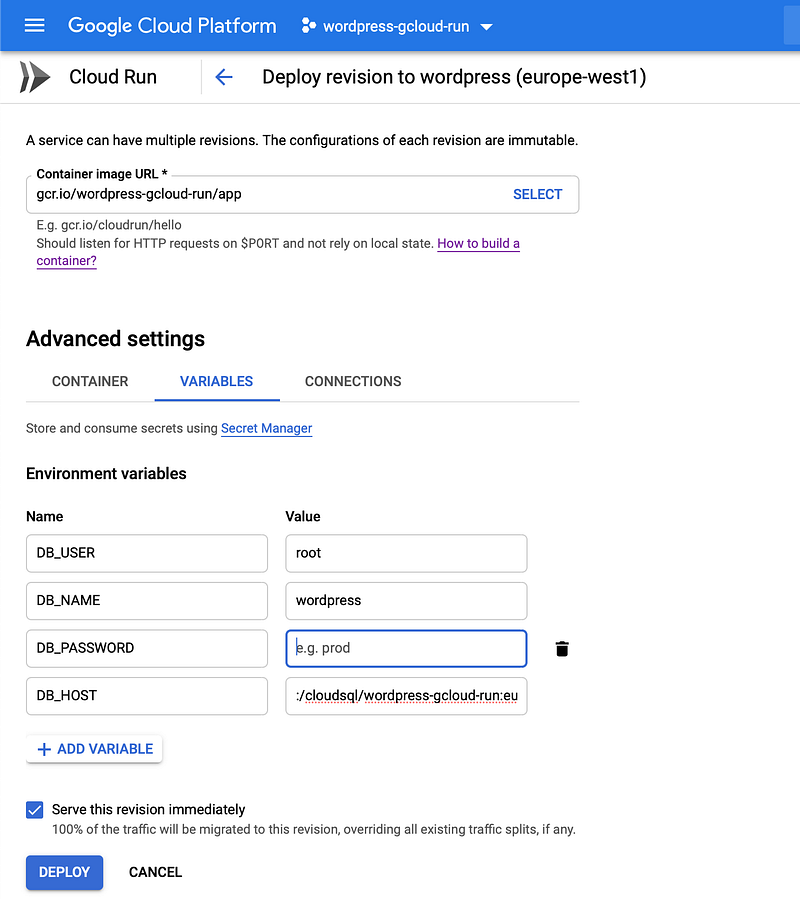Click the Advanced settings heading
The image size is (800, 901).
(x=116, y=339)
